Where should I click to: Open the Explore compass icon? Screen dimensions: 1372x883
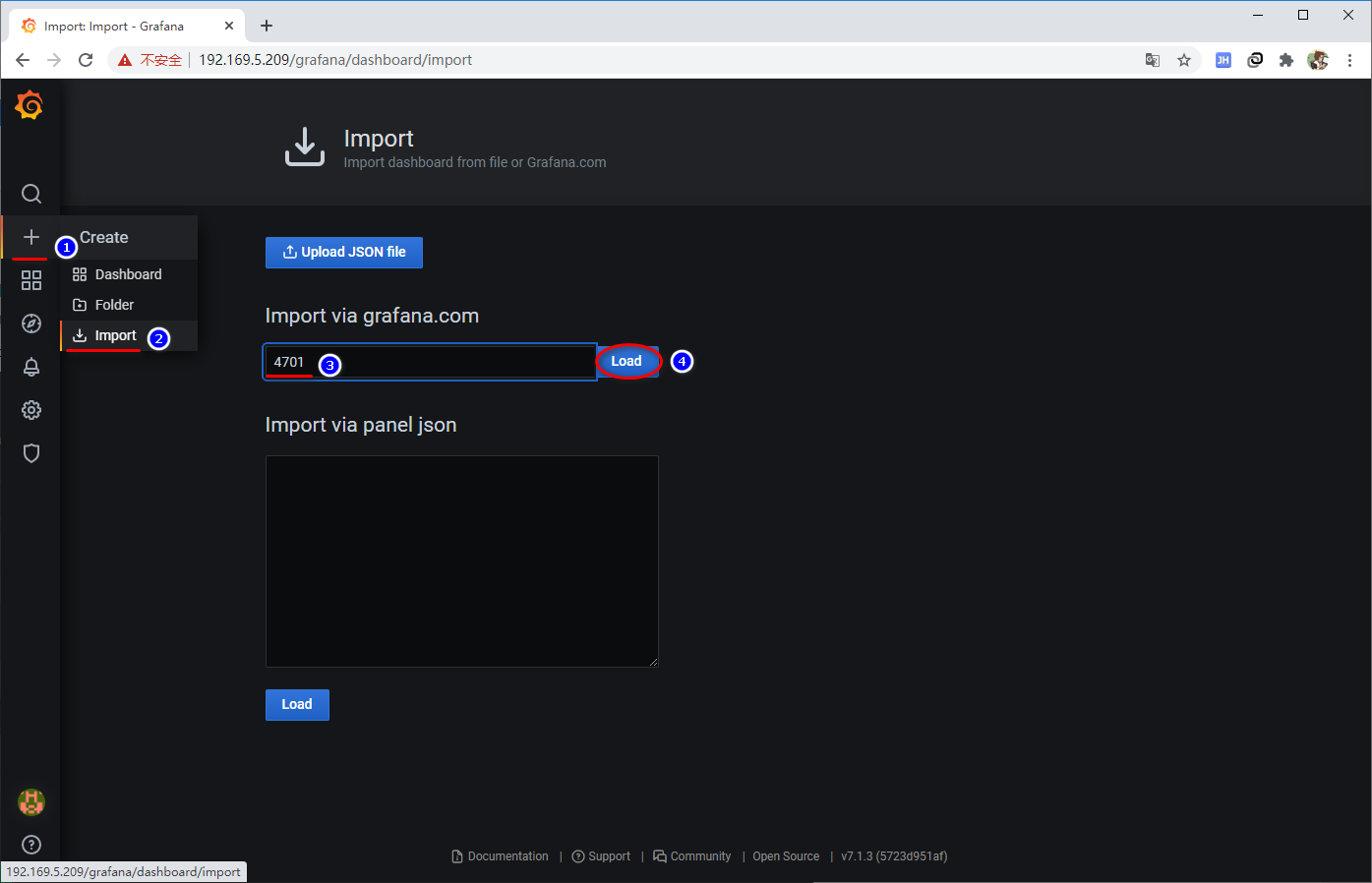tap(31, 324)
